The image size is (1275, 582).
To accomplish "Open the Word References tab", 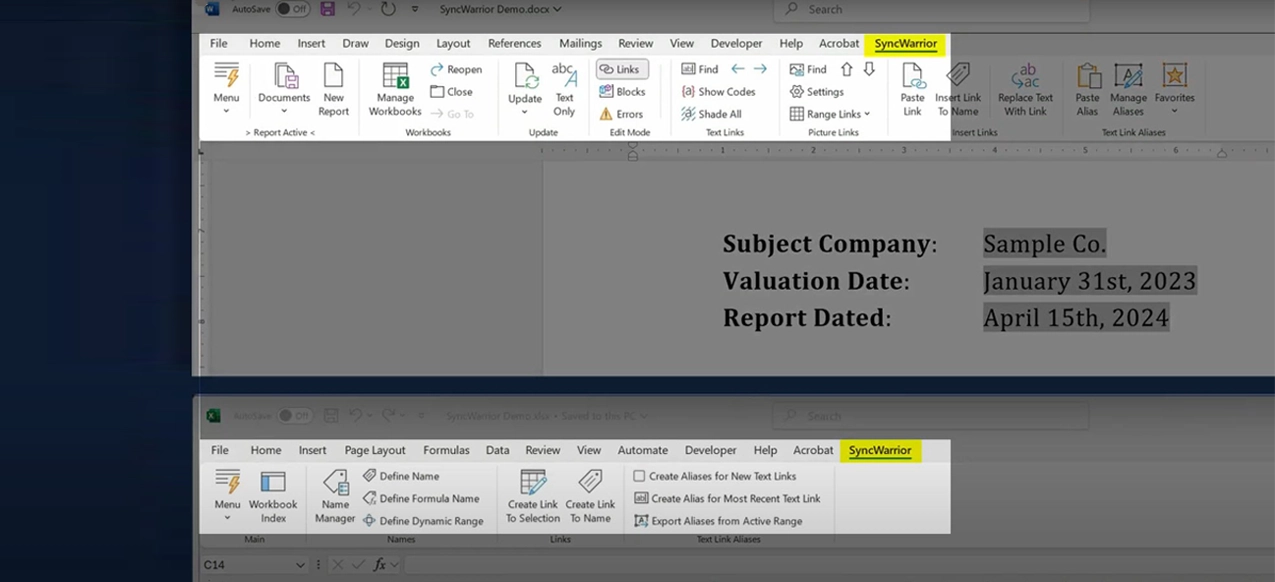I will coord(514,43).
